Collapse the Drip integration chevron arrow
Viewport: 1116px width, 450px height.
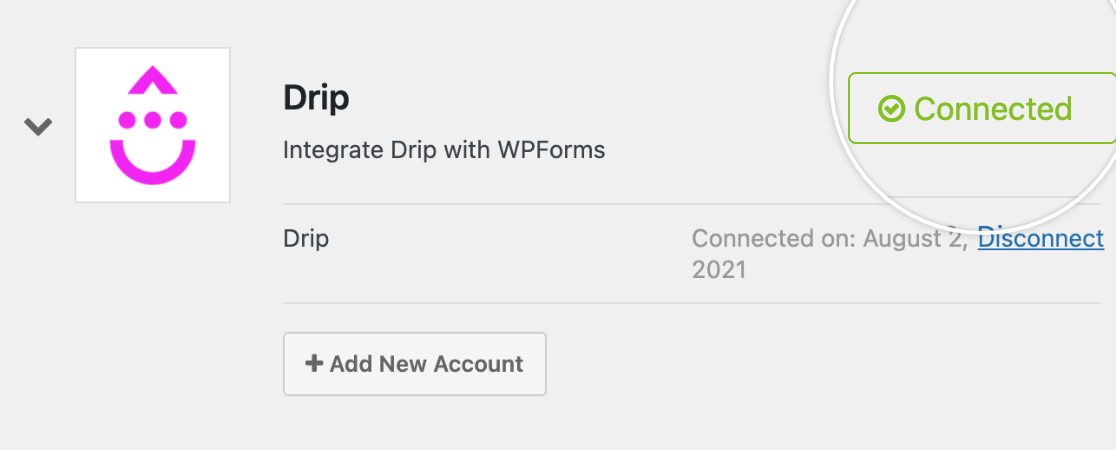[x=38, y=127]
